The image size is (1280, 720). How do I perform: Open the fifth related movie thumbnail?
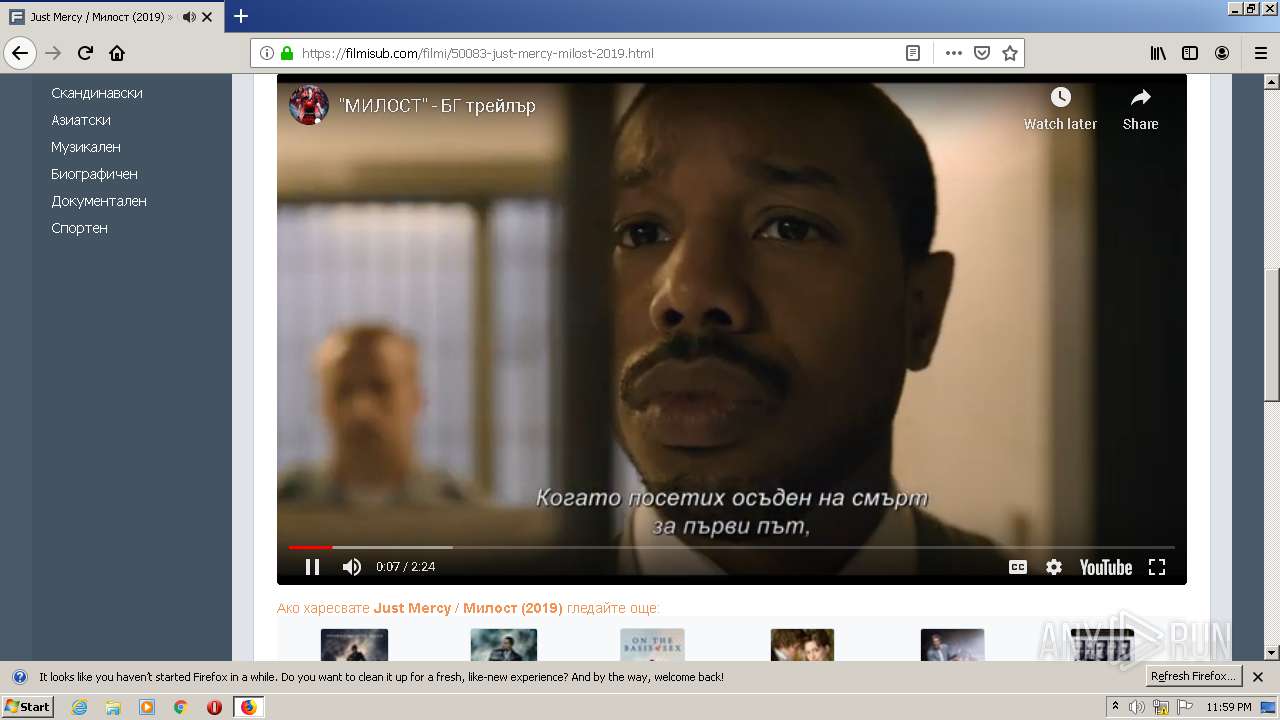point(952,645)
